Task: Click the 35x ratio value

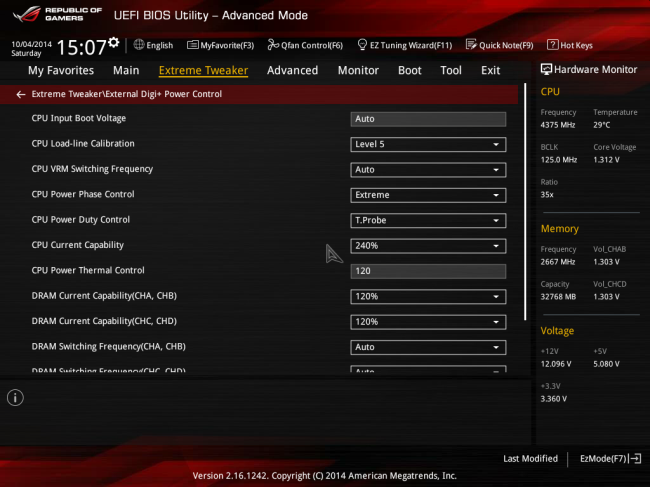Action: pyautogui.click(x=547, y=194)
